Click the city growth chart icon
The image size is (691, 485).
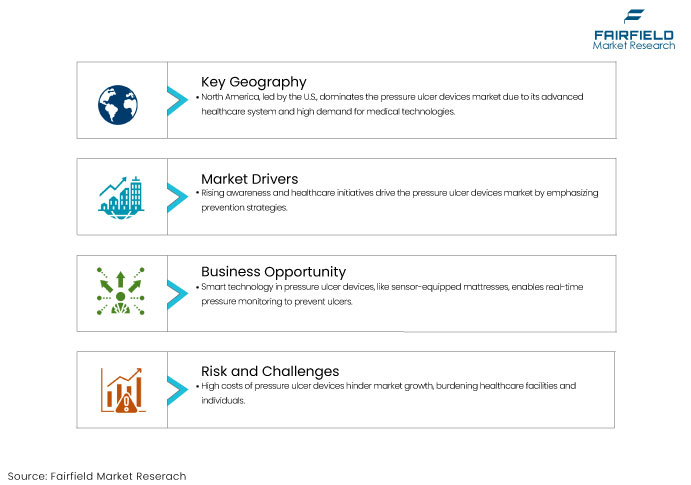pyautogui.click(x=121, y=197)
